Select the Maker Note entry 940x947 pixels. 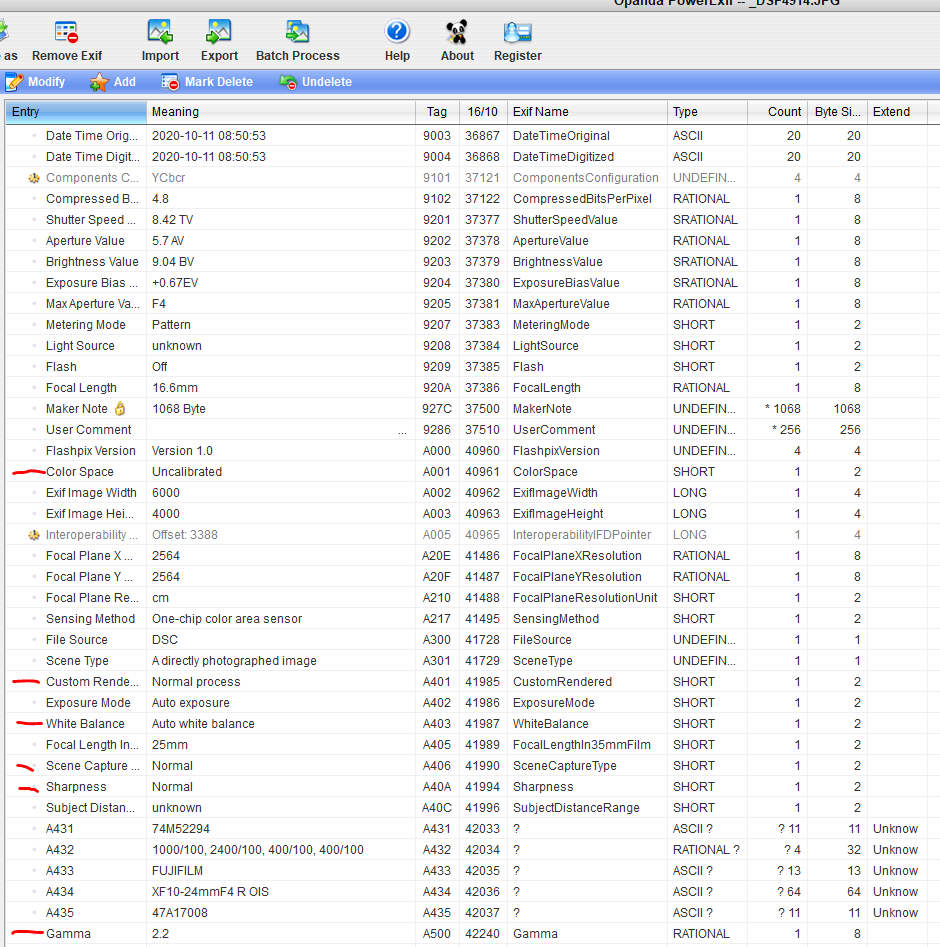click(77, 409)
